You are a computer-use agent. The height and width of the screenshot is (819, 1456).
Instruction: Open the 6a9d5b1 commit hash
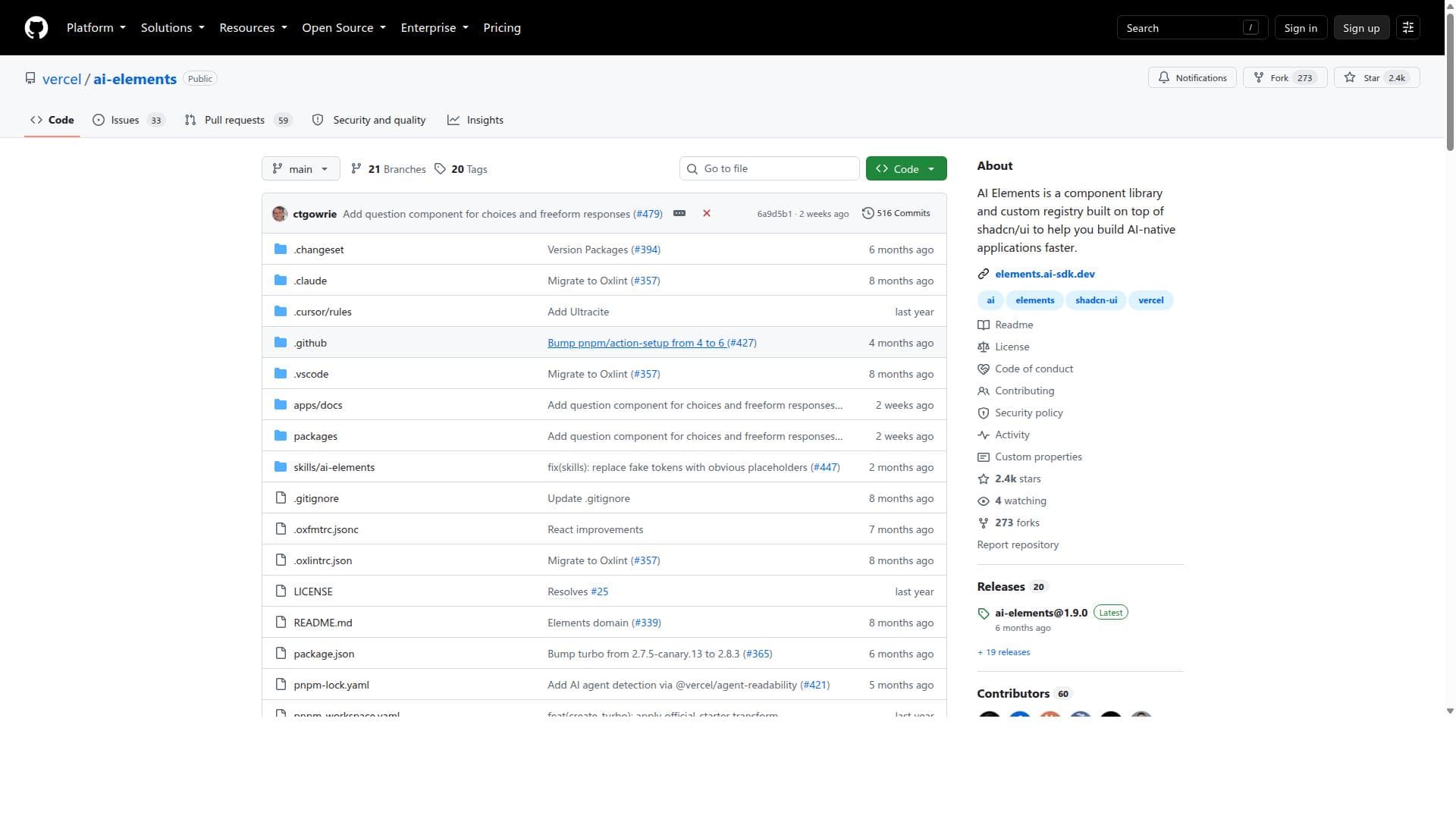coord(774,214)
